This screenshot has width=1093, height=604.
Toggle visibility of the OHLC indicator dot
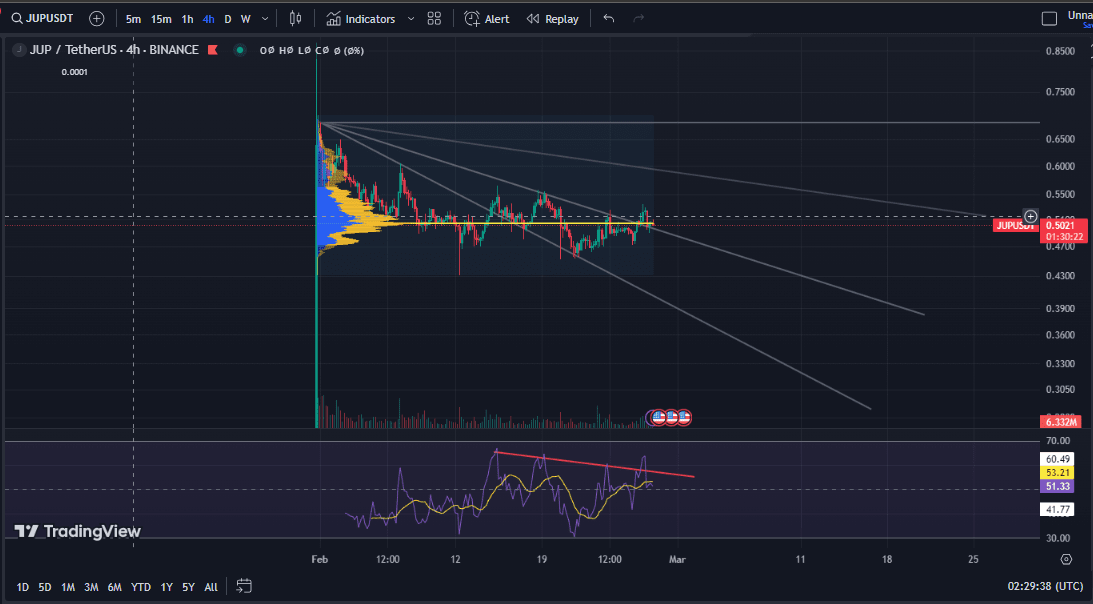tap(238, 49)
